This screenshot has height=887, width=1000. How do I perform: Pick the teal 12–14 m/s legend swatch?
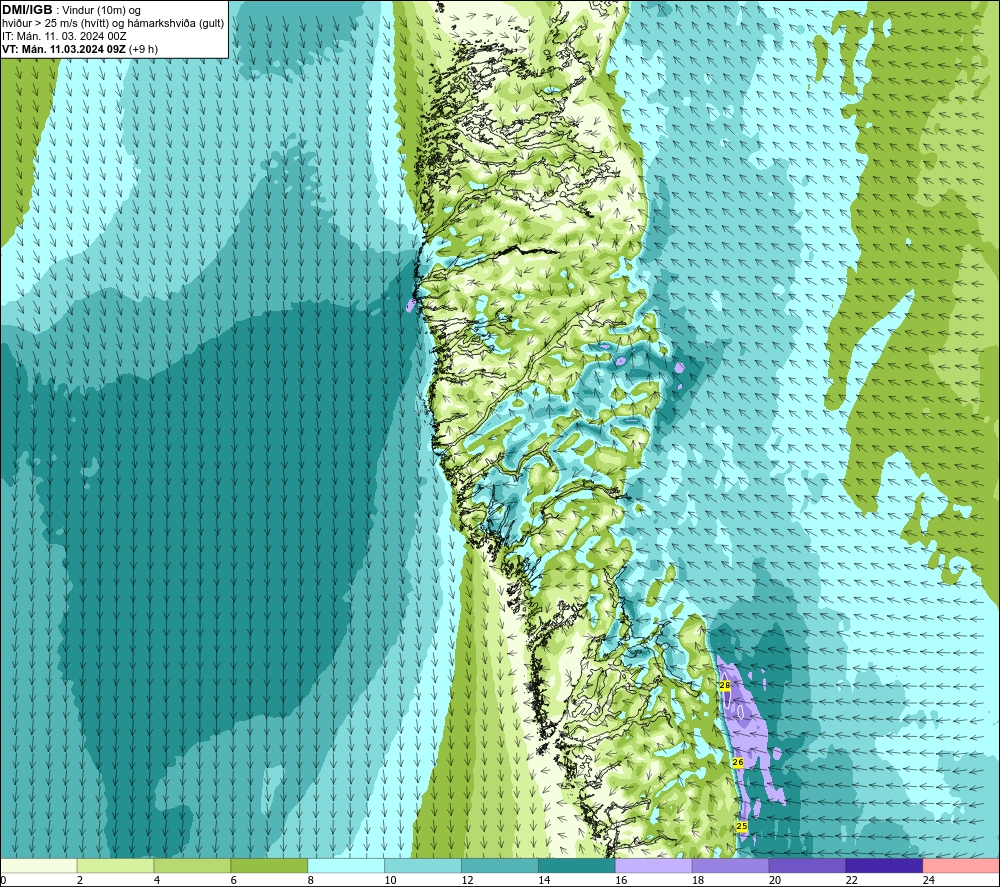click(x=500, y=865)
